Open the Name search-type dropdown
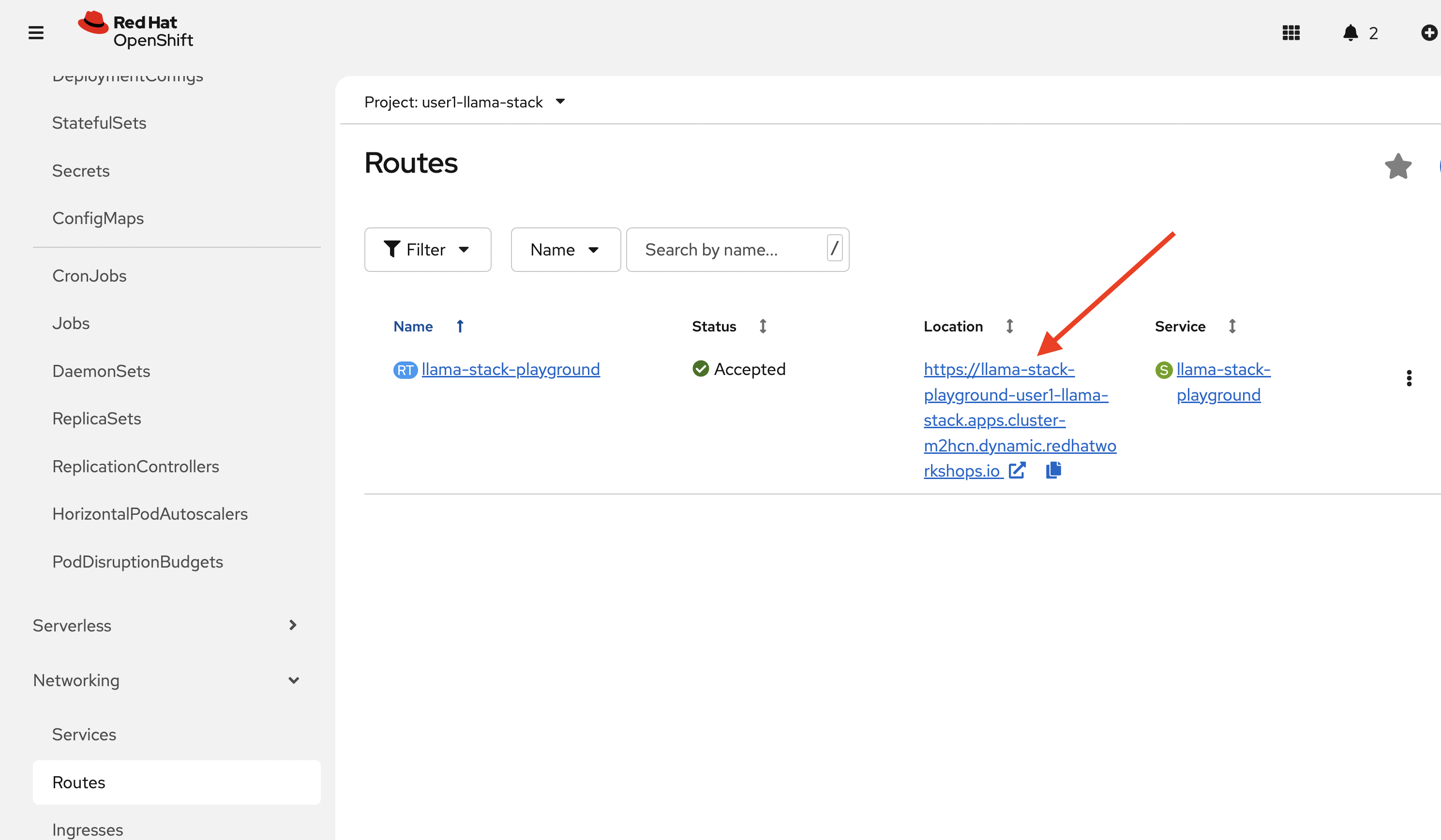The image size is (1441, 840). click(x=565, y=249)
